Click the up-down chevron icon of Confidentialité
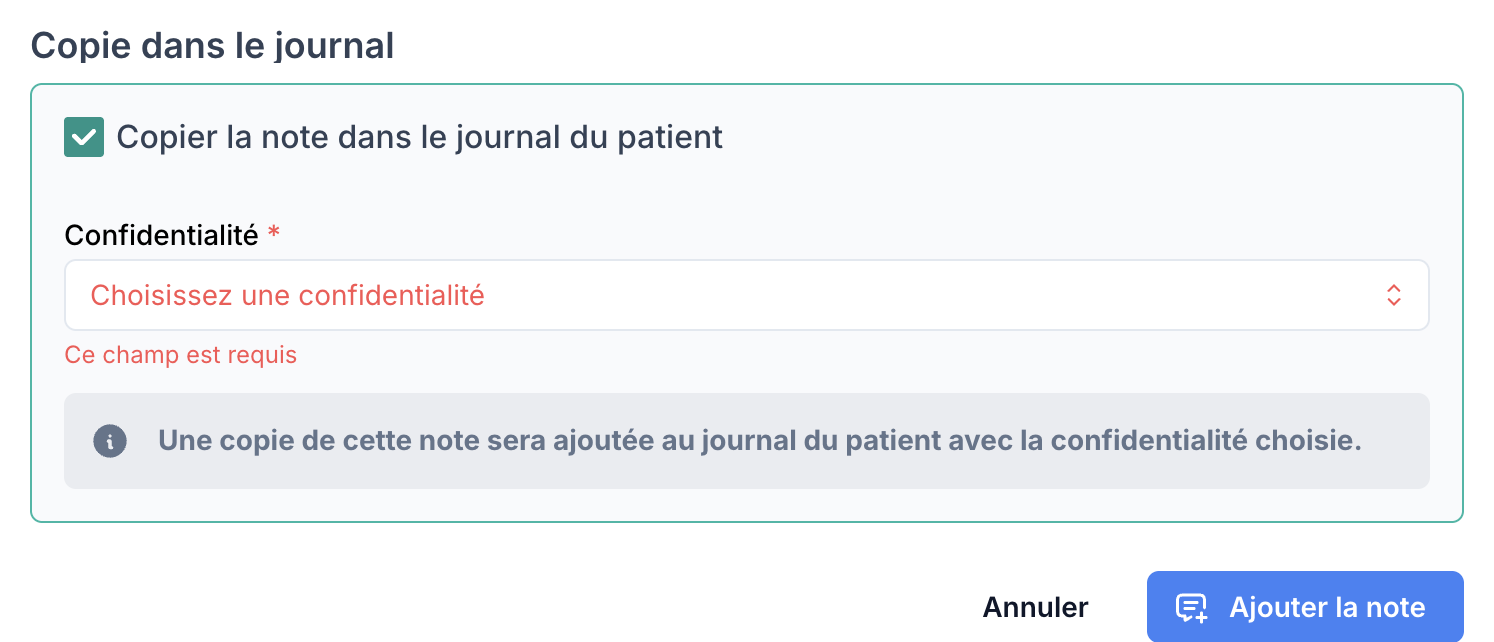The width and height of the screenshot is (1494, 642). 1393,295
